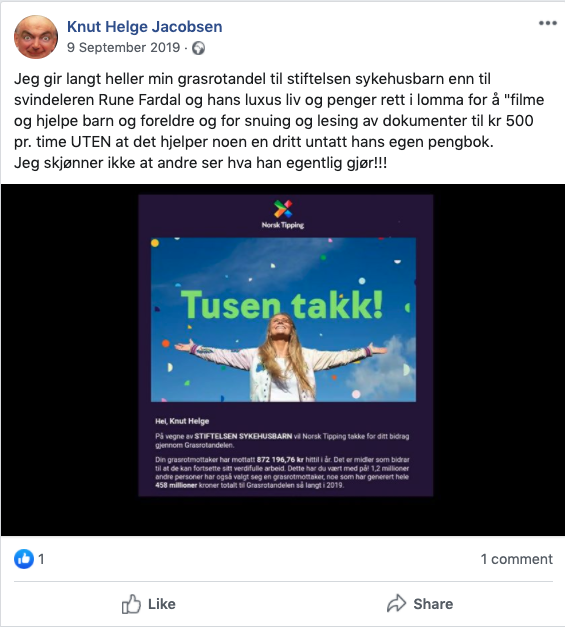Click 'Hei, Knut Helge' greeting in image
This screenshot has width=565, height=627.
182,421
